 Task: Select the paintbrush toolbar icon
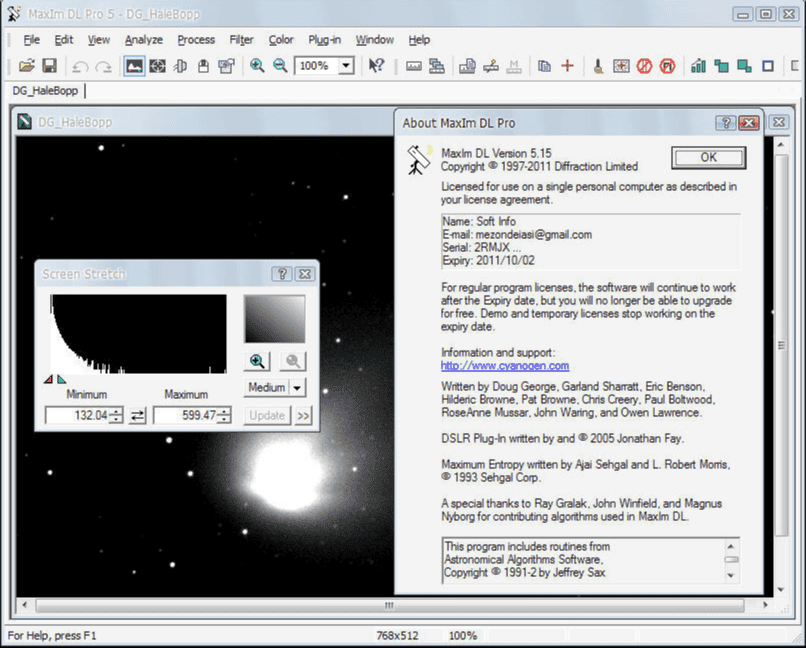(x=598, y=66)
